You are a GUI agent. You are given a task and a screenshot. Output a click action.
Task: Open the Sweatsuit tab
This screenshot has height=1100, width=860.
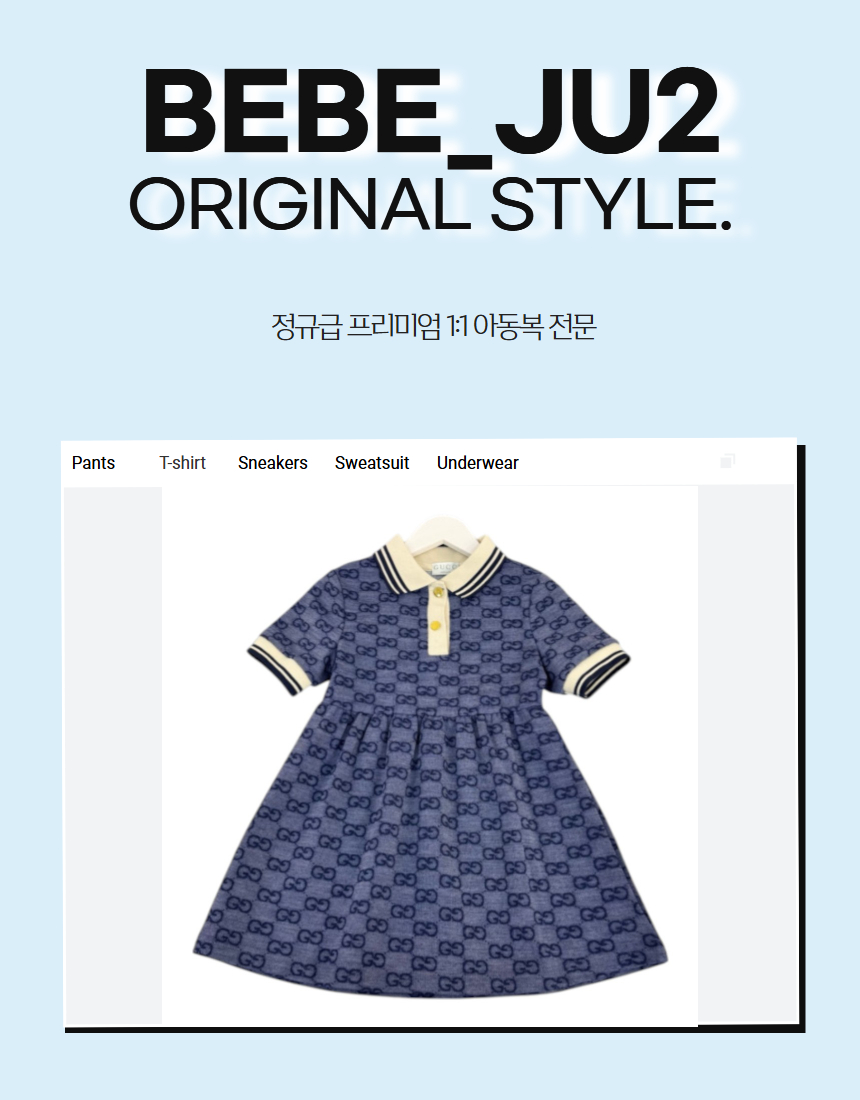(372, 463)
